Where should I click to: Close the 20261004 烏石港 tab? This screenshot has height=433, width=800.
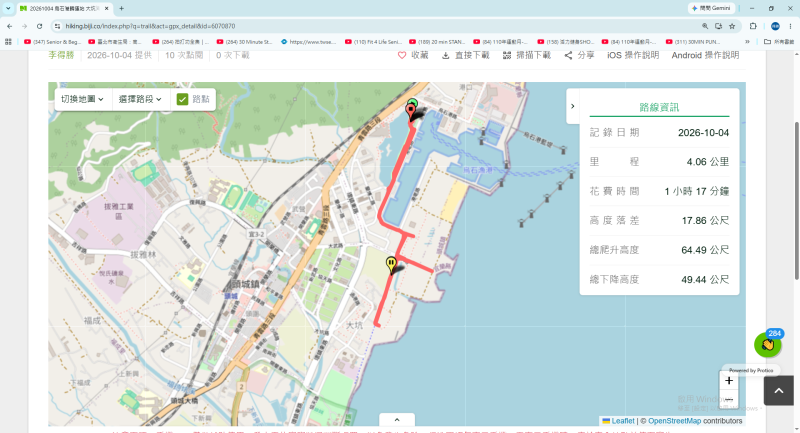pyautogui.click(x=107, y=8)
